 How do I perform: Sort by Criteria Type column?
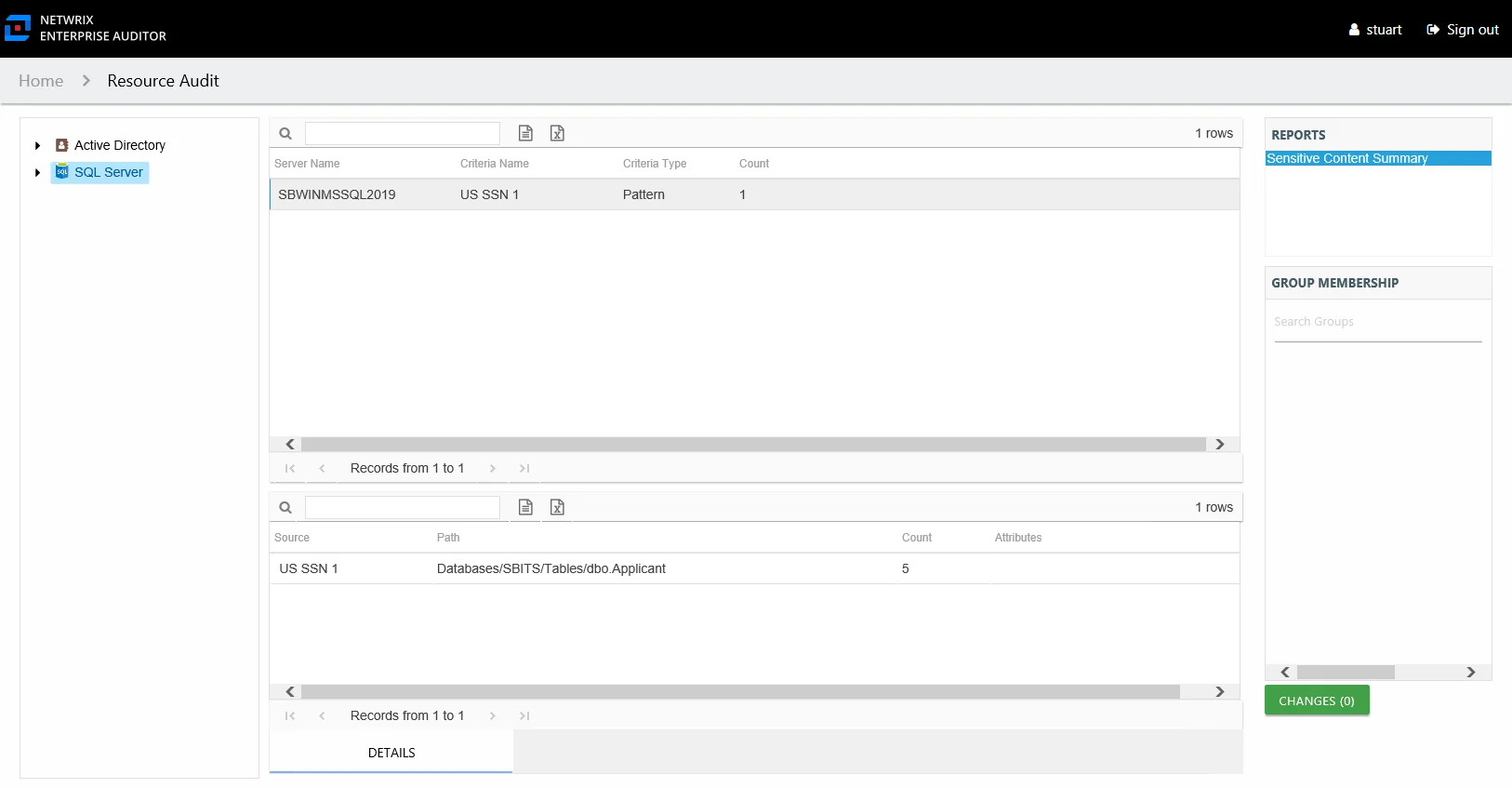(655, 164)
